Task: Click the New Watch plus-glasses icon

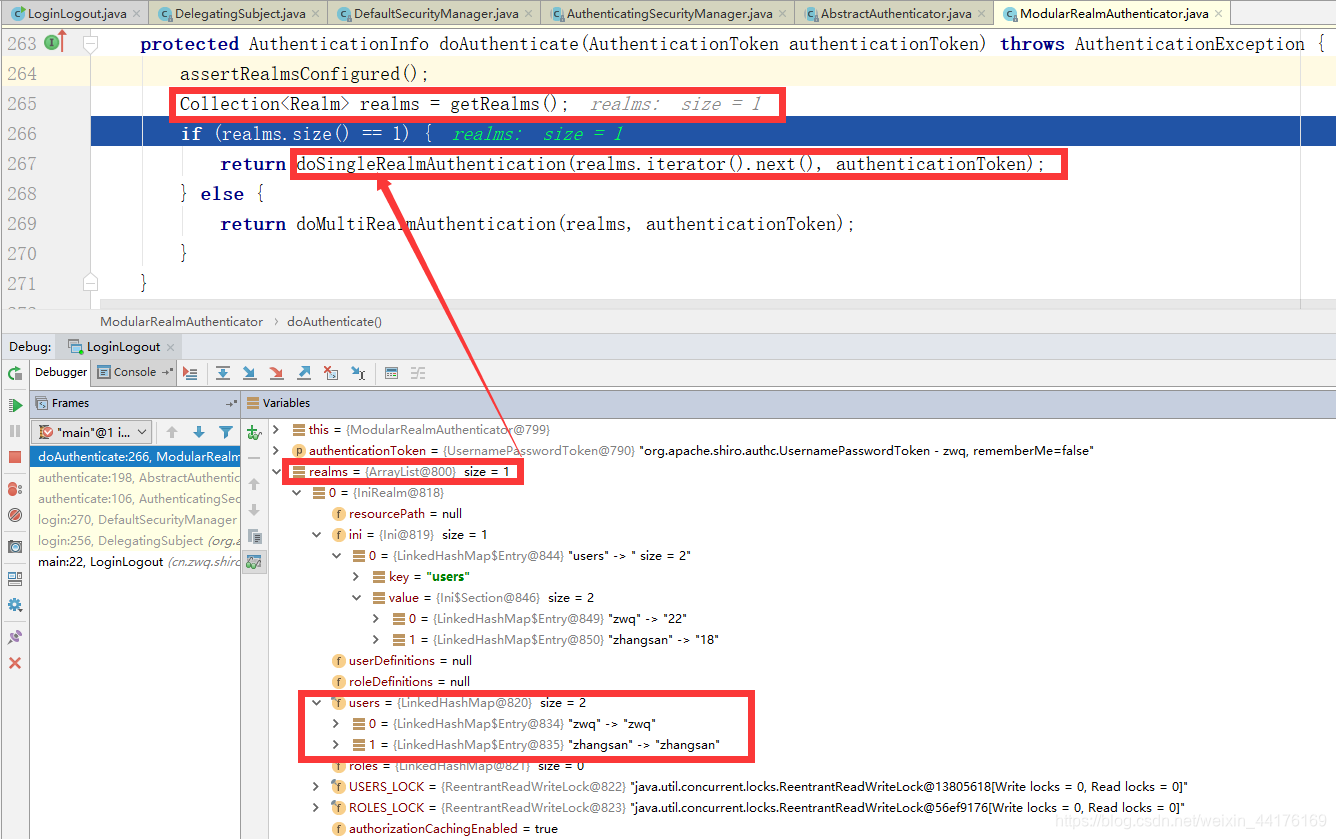Action: click(x=254, y=432)
